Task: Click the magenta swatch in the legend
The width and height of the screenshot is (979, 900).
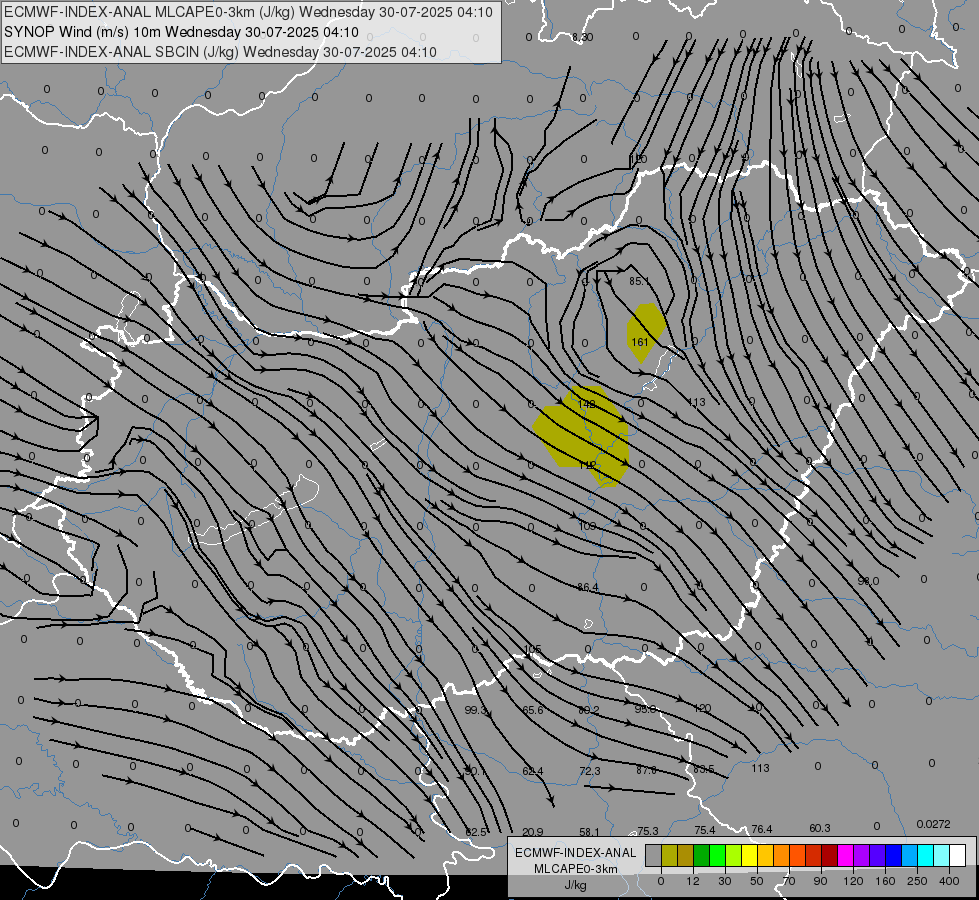Action: (845, 856)
